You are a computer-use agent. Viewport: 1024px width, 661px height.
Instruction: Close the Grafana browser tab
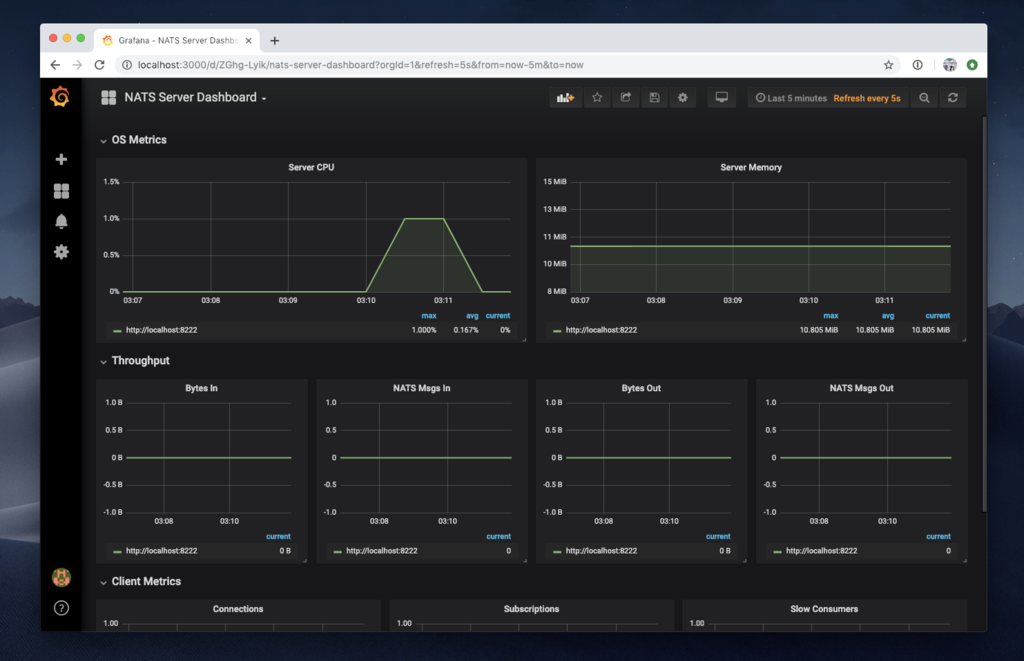point(248,40)
